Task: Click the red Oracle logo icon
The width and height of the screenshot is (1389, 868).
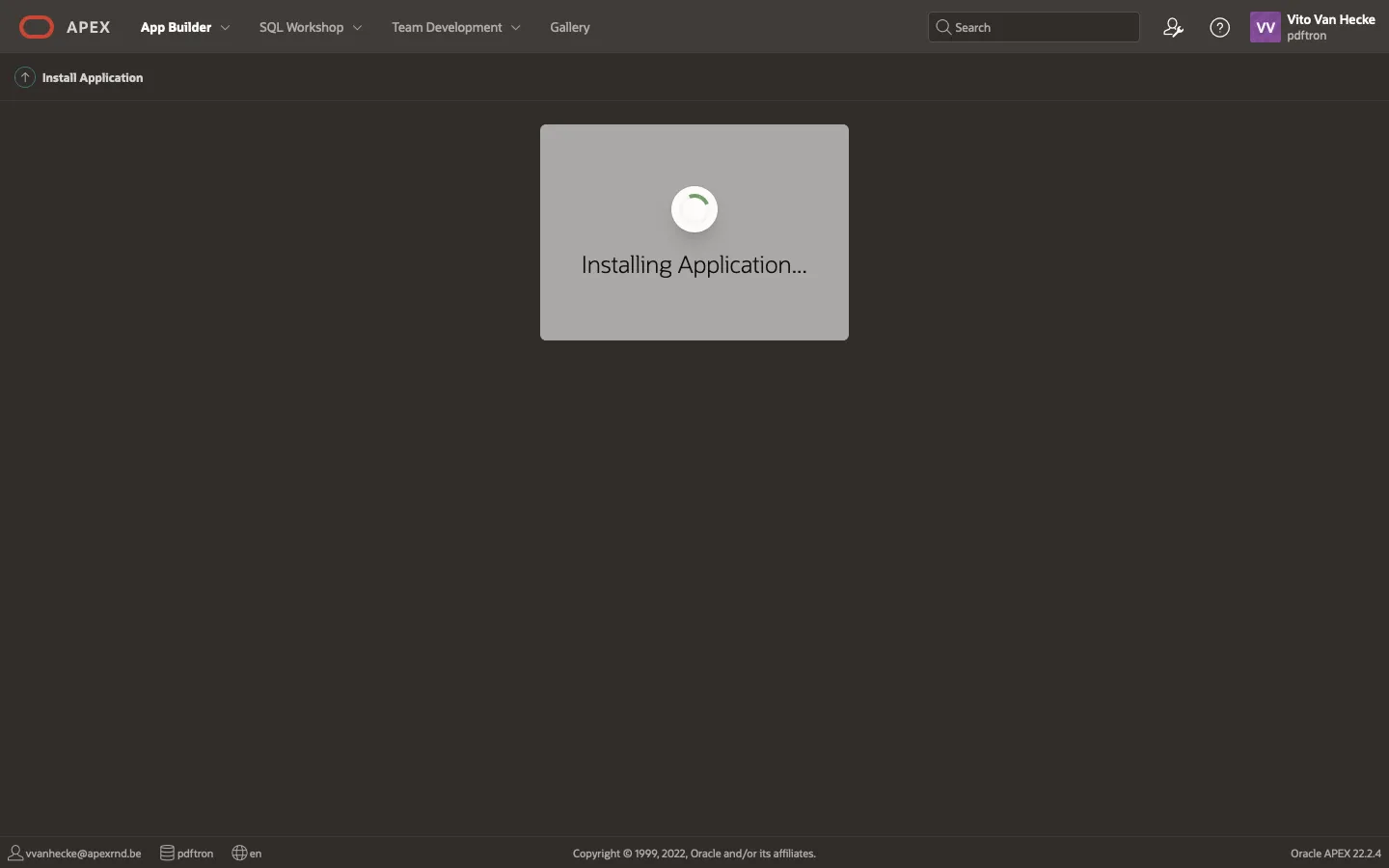Action: coord(37,27)
